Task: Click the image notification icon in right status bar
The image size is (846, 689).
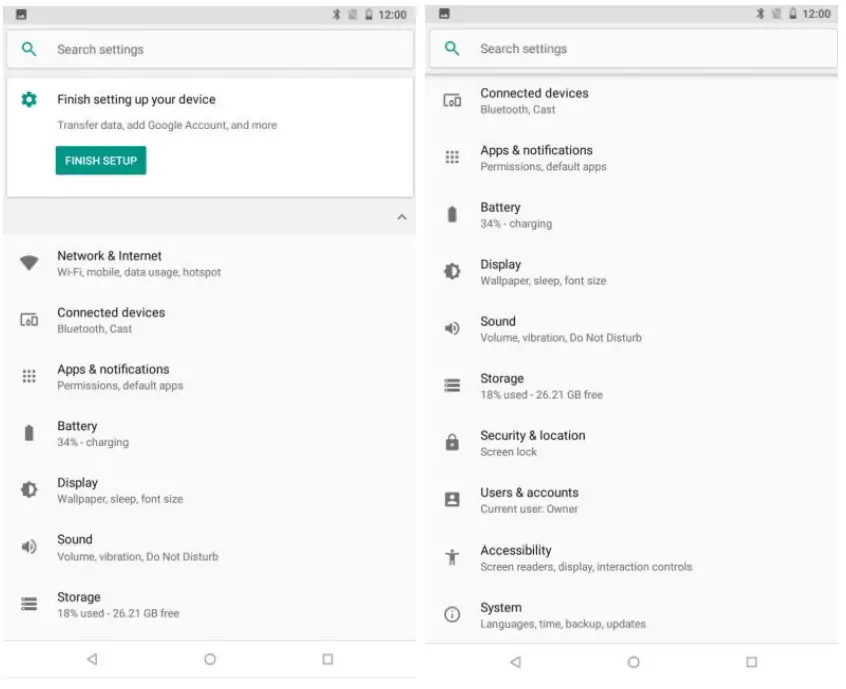Action: tap(444, 13)
